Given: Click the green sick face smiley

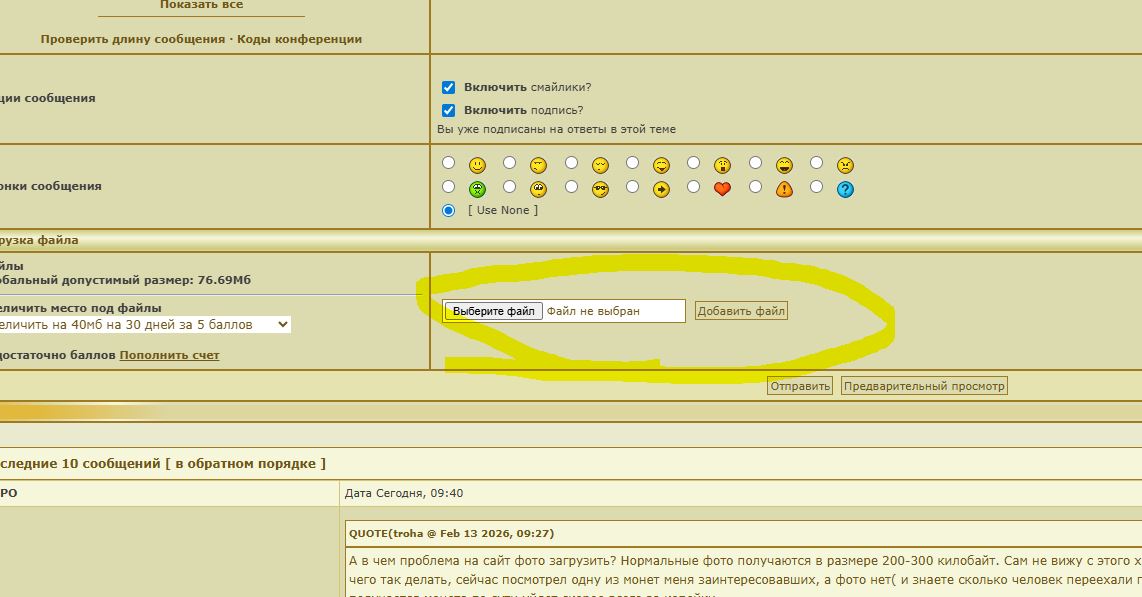Looking at the screenshot, I should pos(478,189).
